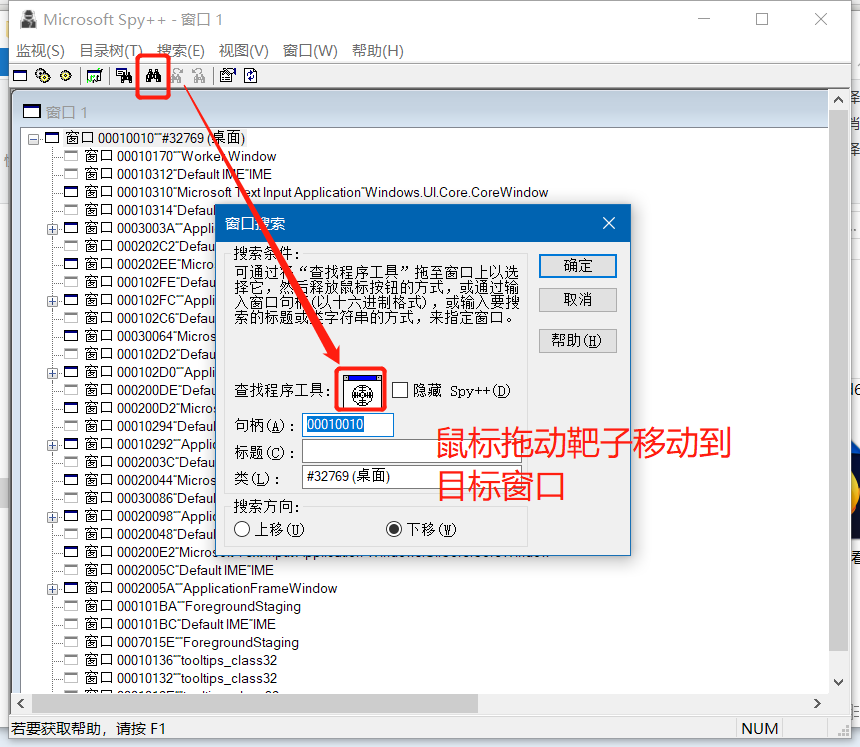Click the 取消 button in the dialog

(x=578, y=300)
